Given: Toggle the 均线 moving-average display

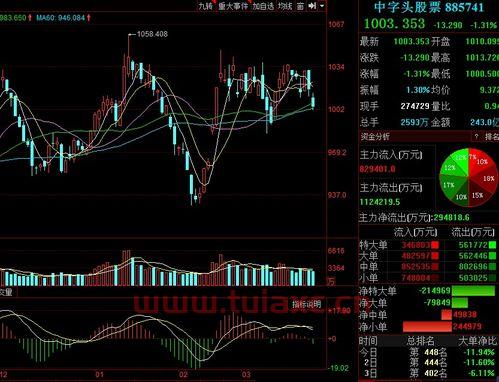Looking at the screenshot, I should (x=285, y=6).
